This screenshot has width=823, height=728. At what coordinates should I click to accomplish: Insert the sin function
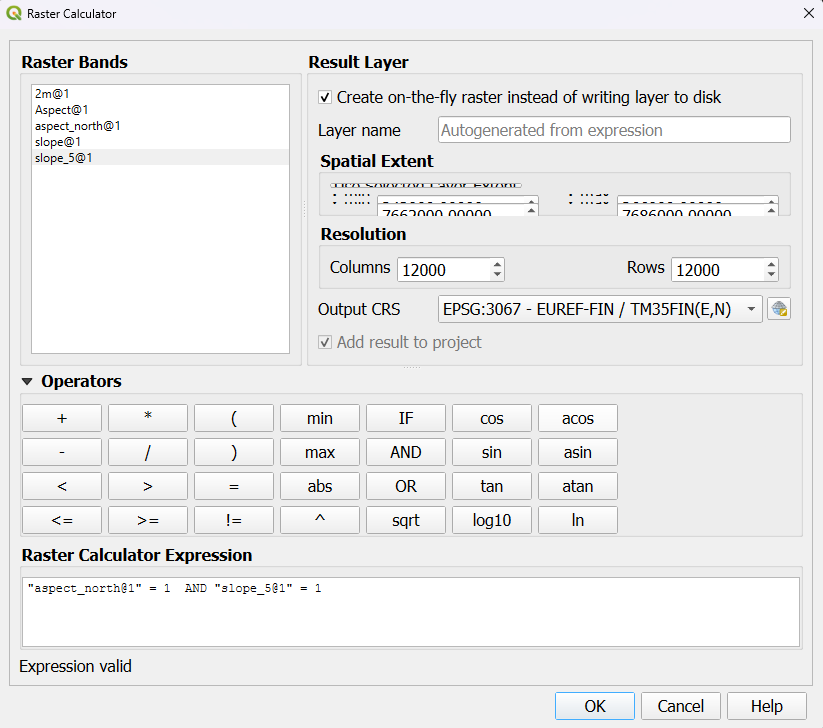(x=492, y=452)
